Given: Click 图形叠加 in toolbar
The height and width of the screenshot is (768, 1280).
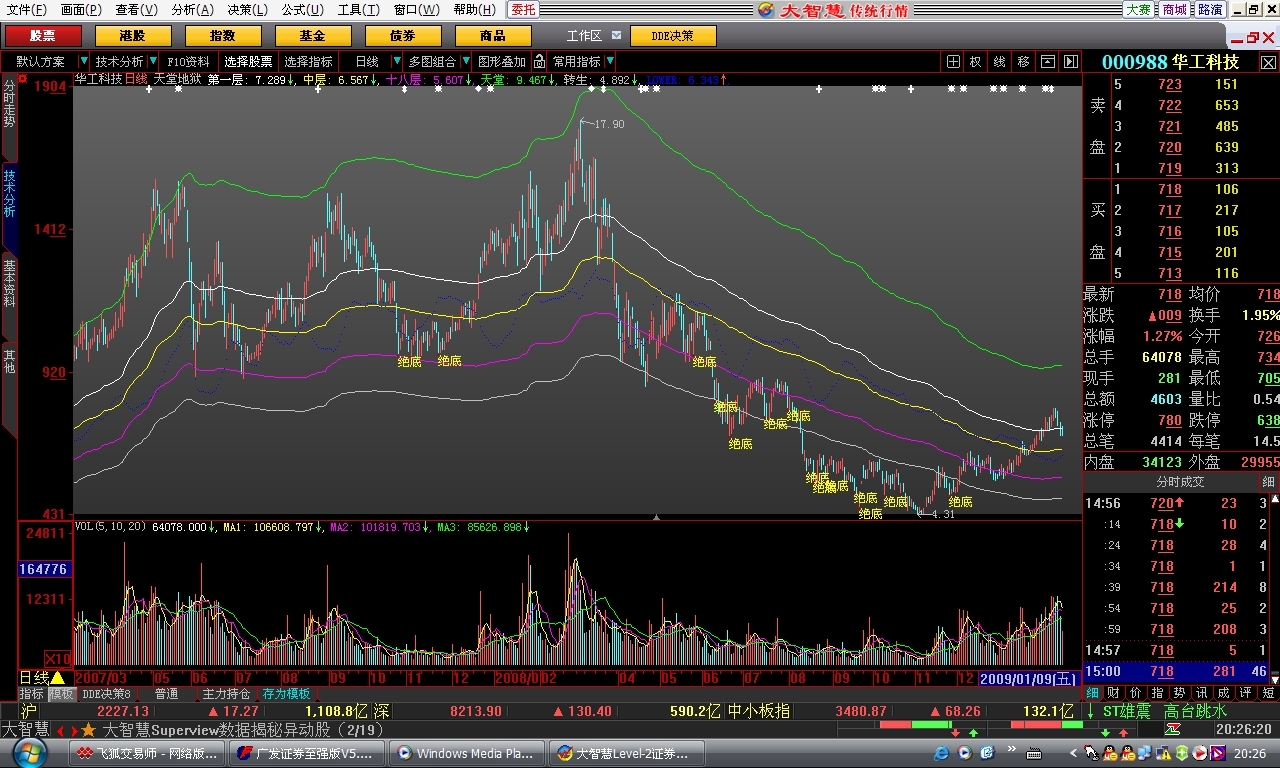Looking at the screenshot, I should [x=501, y=62].
